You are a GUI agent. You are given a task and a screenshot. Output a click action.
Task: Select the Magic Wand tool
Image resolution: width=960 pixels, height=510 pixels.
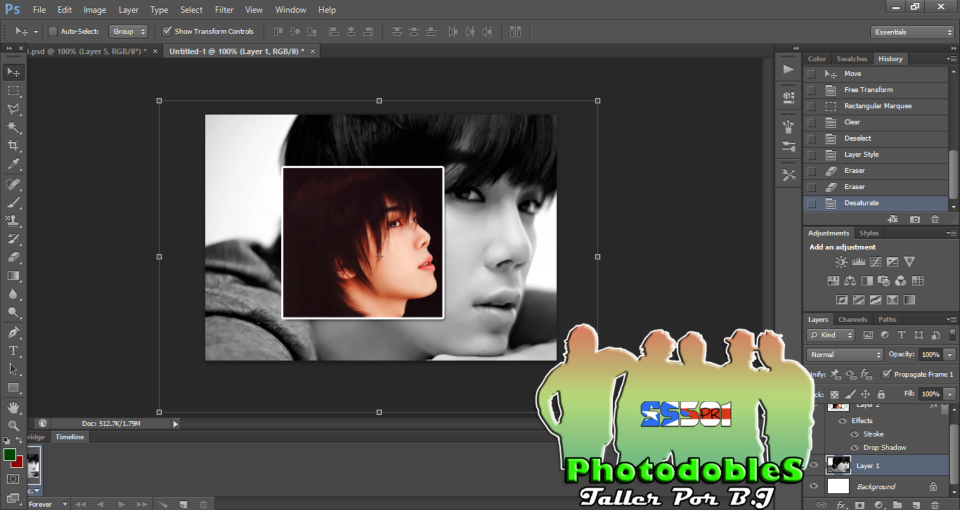13,127
